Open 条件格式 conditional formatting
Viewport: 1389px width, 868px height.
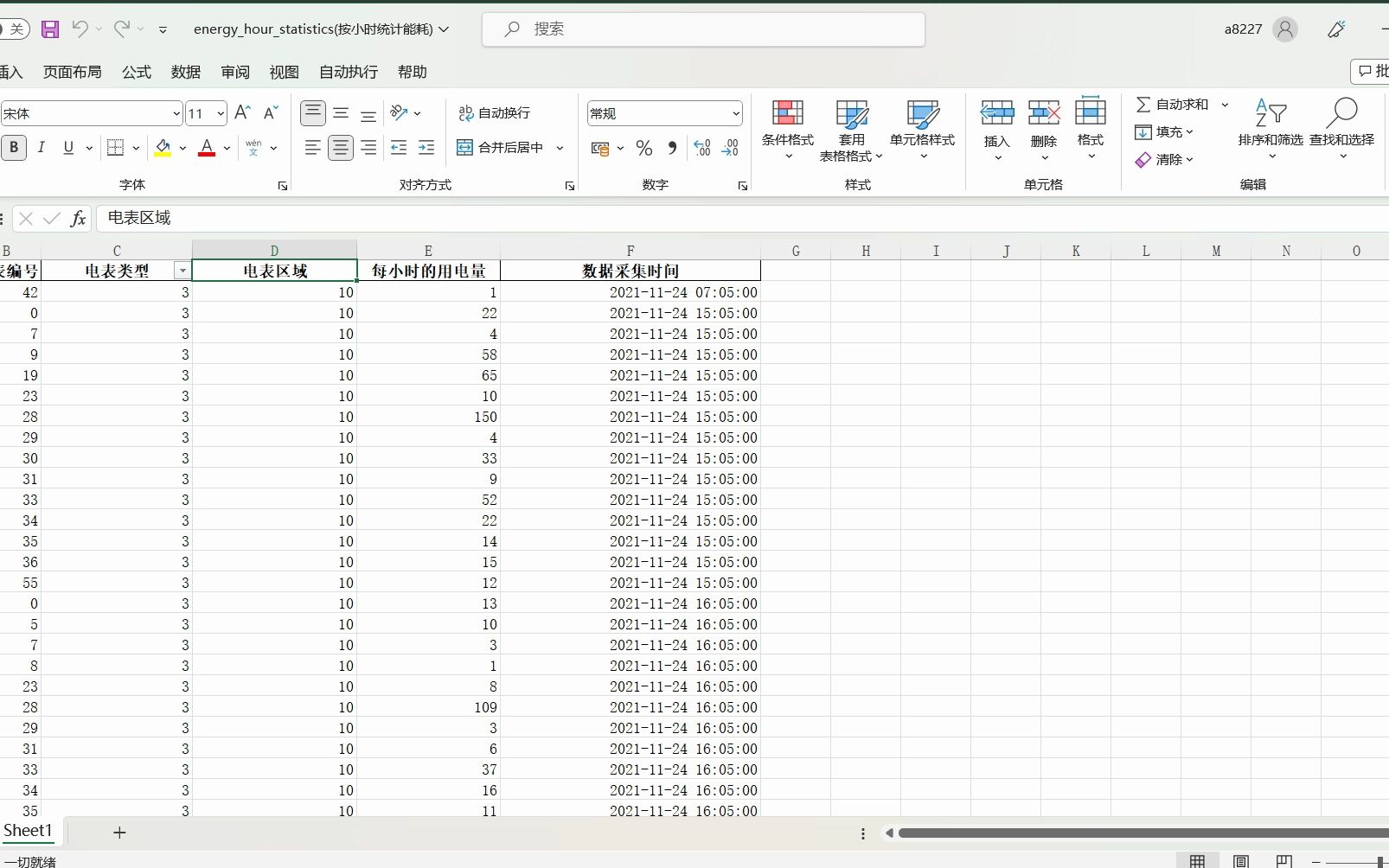788,130
